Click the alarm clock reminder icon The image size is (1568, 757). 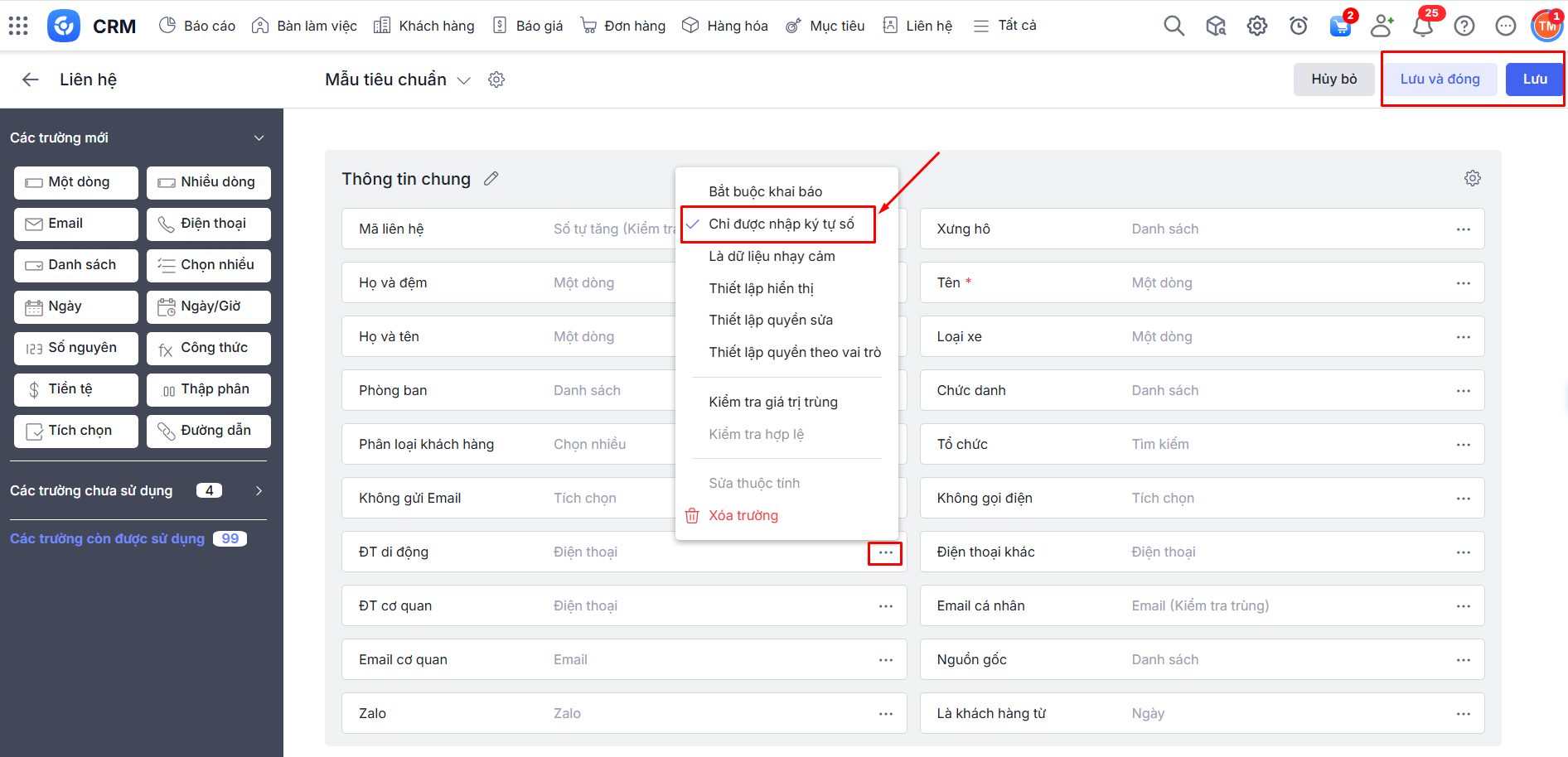click(1299, 26)
